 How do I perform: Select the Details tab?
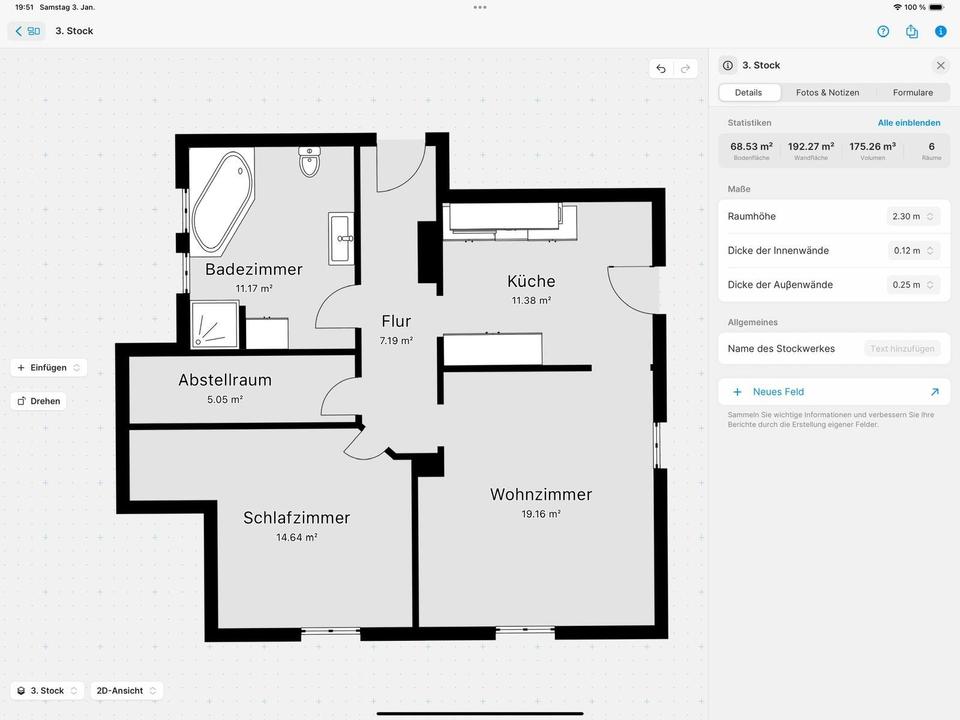click(748, 92)
